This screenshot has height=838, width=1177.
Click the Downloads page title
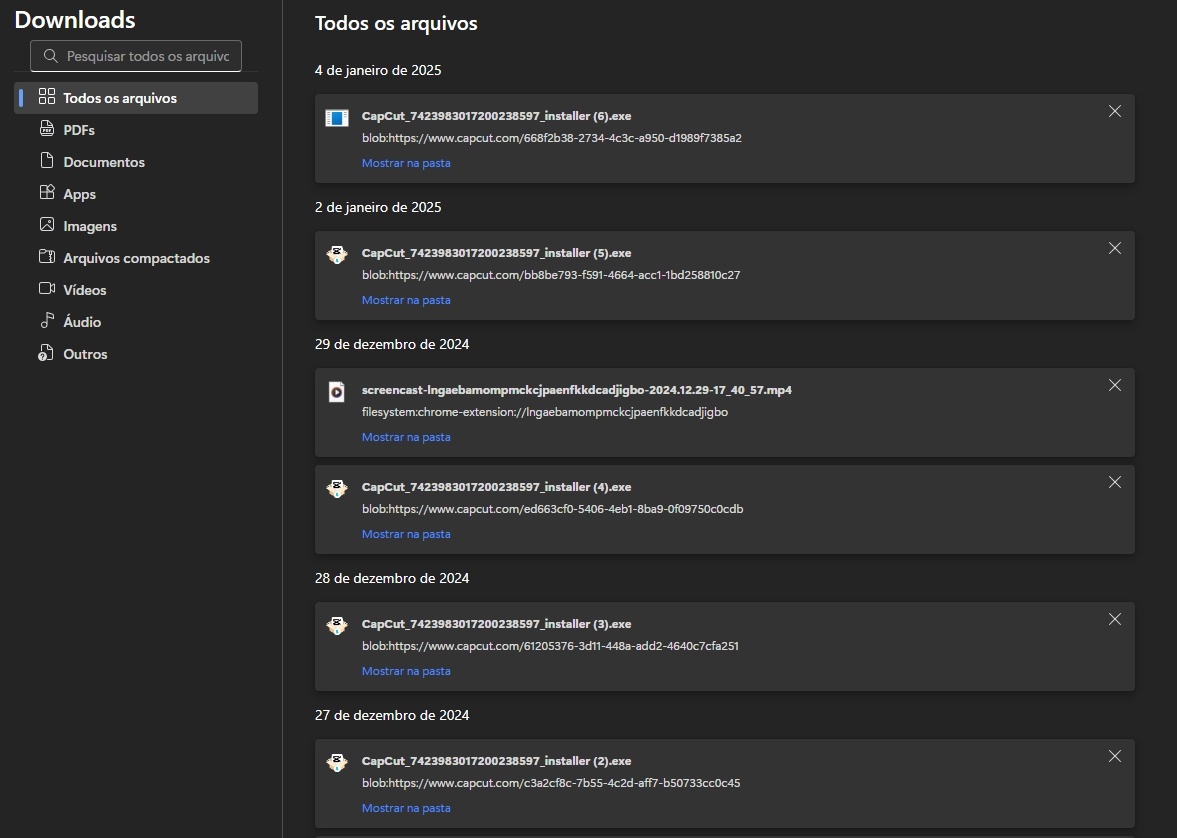coord(75,20)
